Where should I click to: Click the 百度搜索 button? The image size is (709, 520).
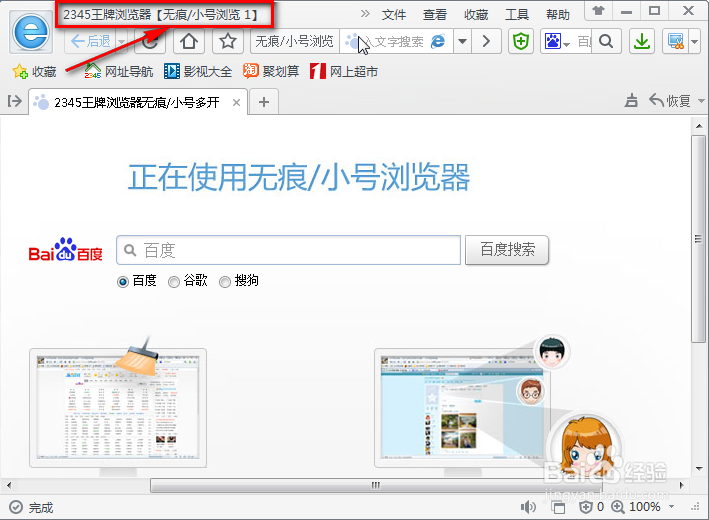pyautogui.click(x=507, y=250)
